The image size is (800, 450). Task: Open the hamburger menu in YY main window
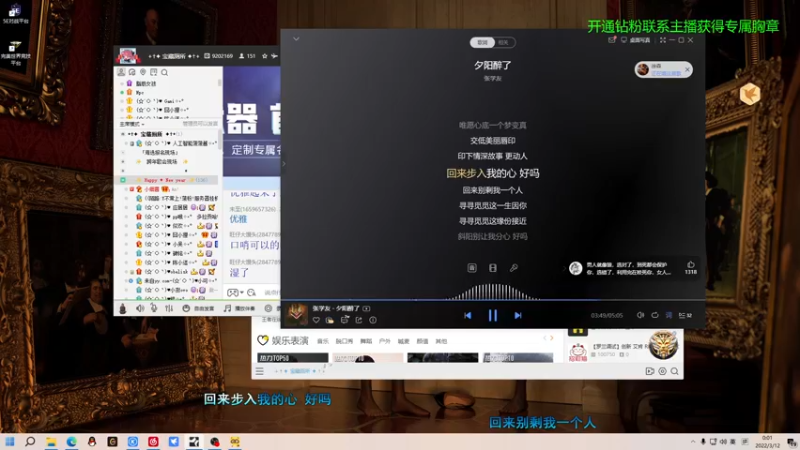(x=260, y=371)
